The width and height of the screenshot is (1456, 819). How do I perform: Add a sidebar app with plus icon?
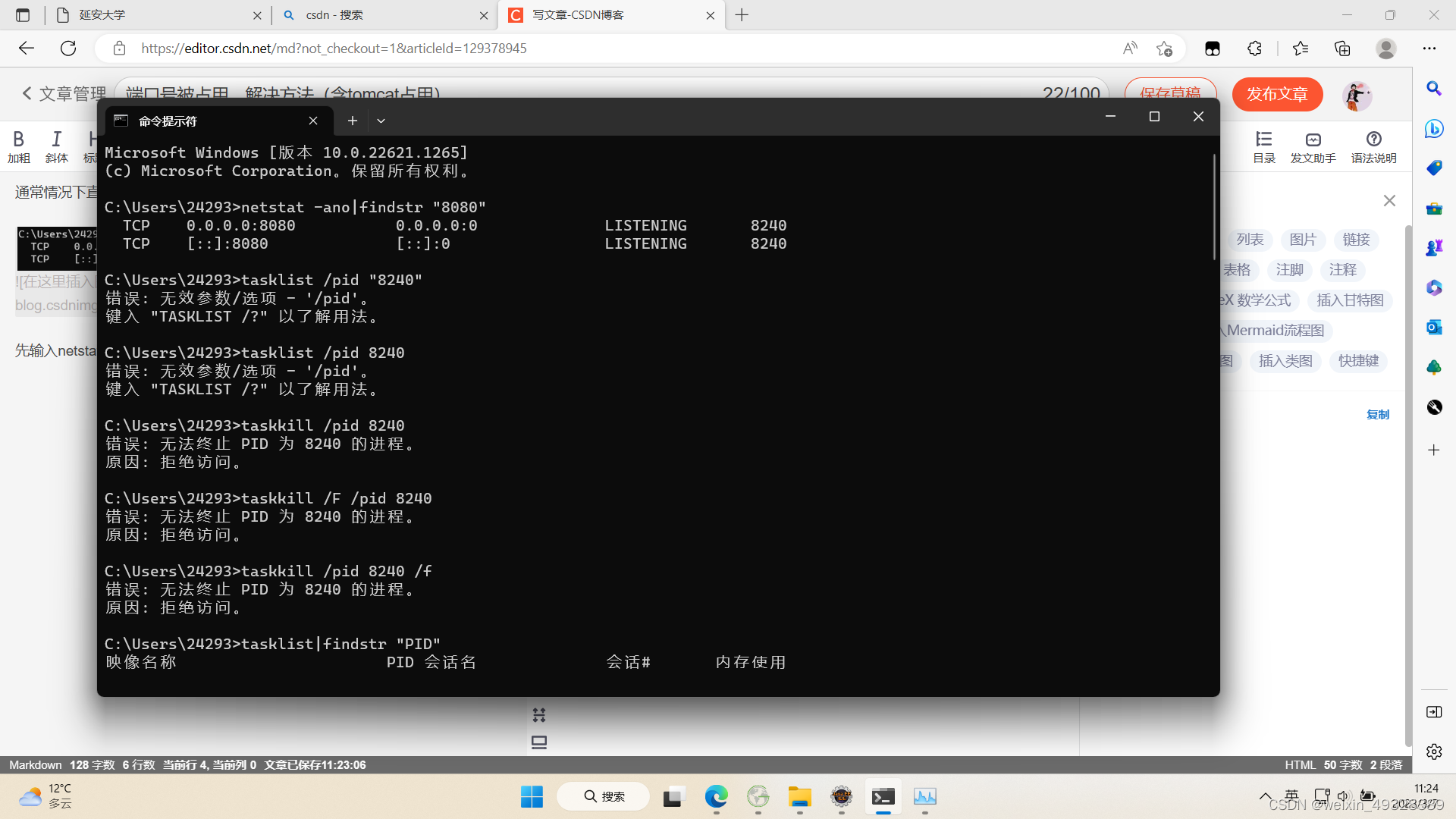click(x=1433, y=450)
